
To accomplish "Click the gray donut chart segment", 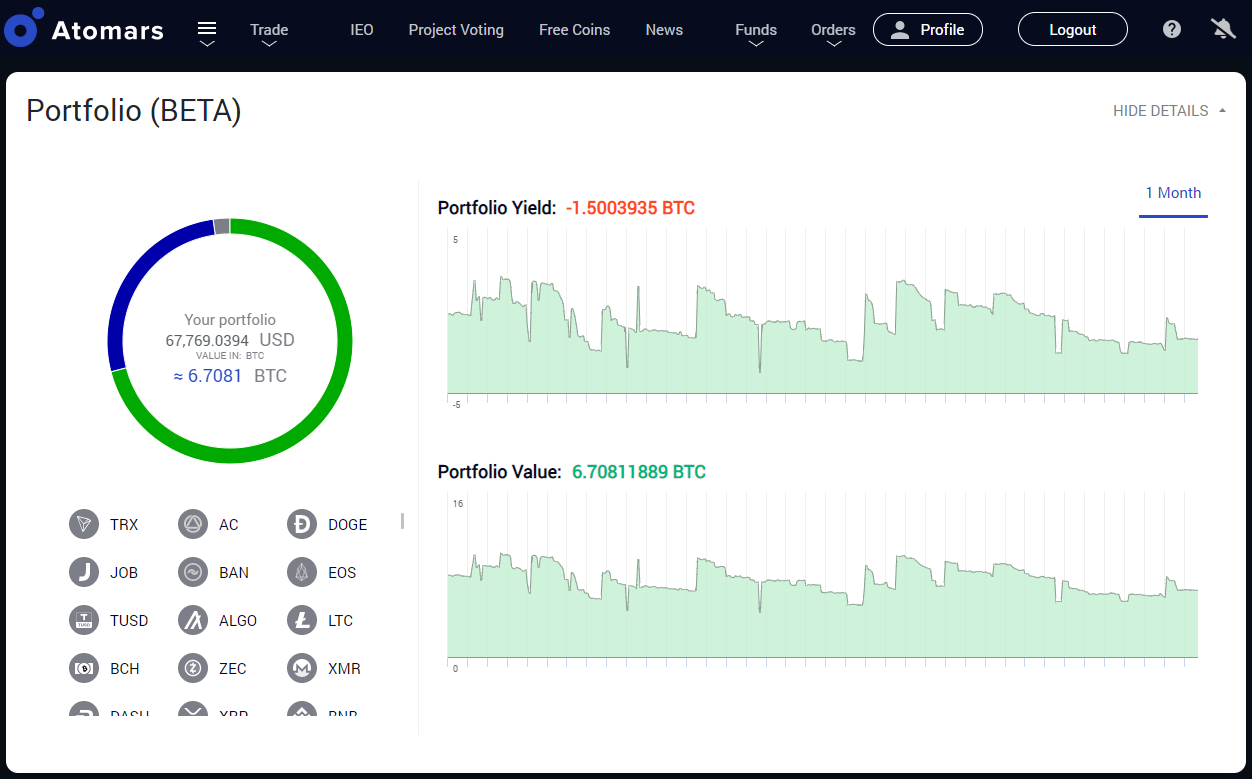I will (222, 226).
